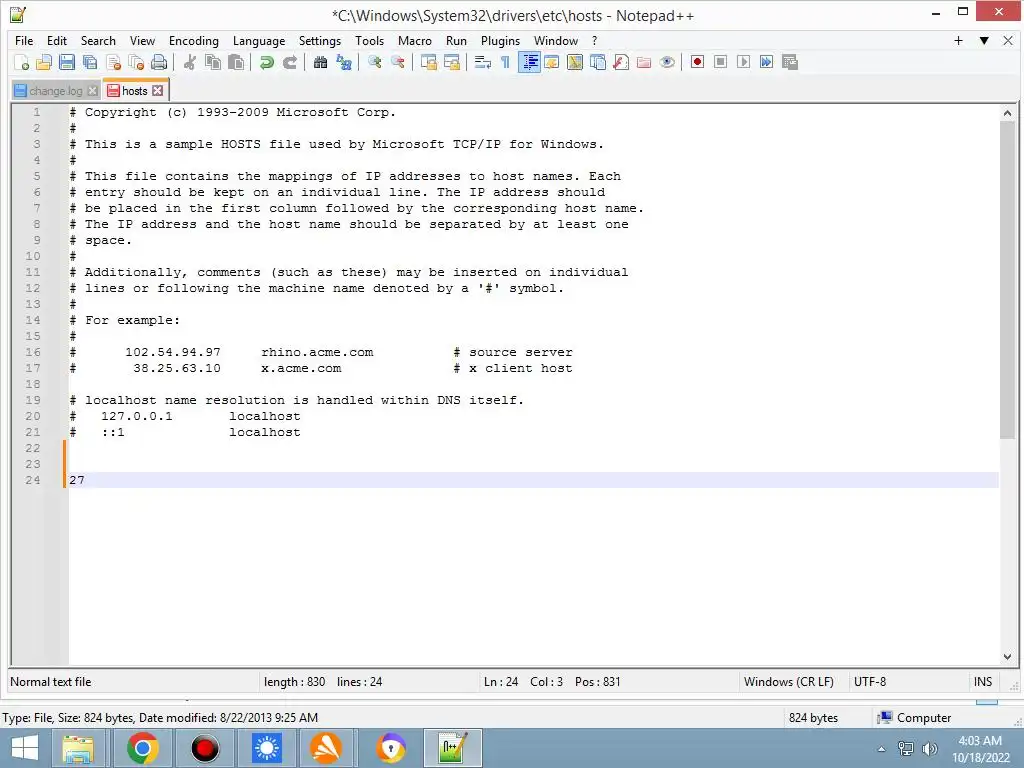The image size is (1024, 768).
Task: Open File Explorer from the taskbar
Action: click(x=78, y=748)
